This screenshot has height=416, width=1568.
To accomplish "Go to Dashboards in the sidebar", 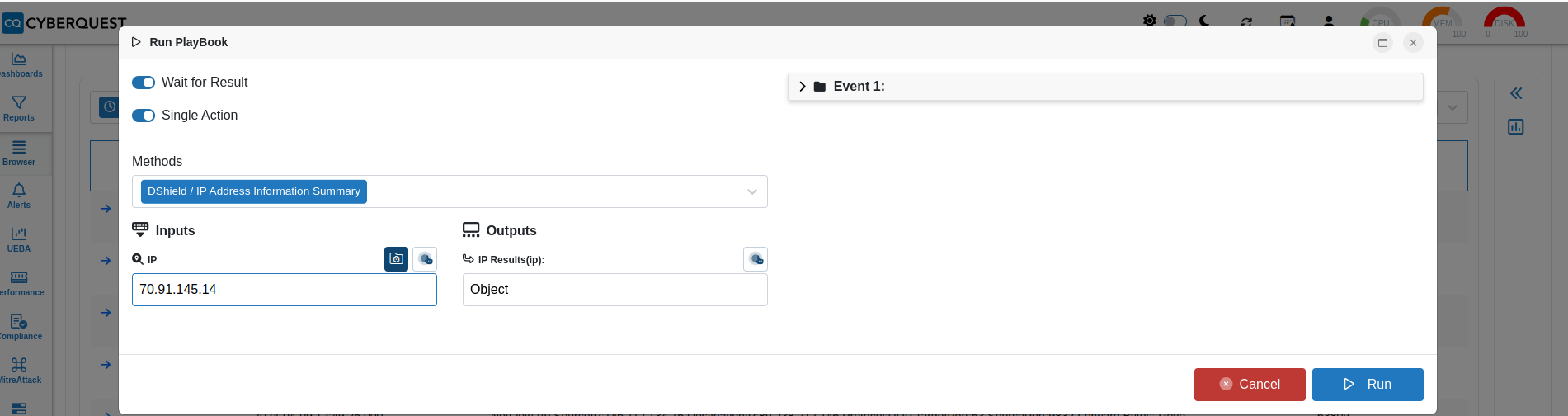I will tap(19, 65).
